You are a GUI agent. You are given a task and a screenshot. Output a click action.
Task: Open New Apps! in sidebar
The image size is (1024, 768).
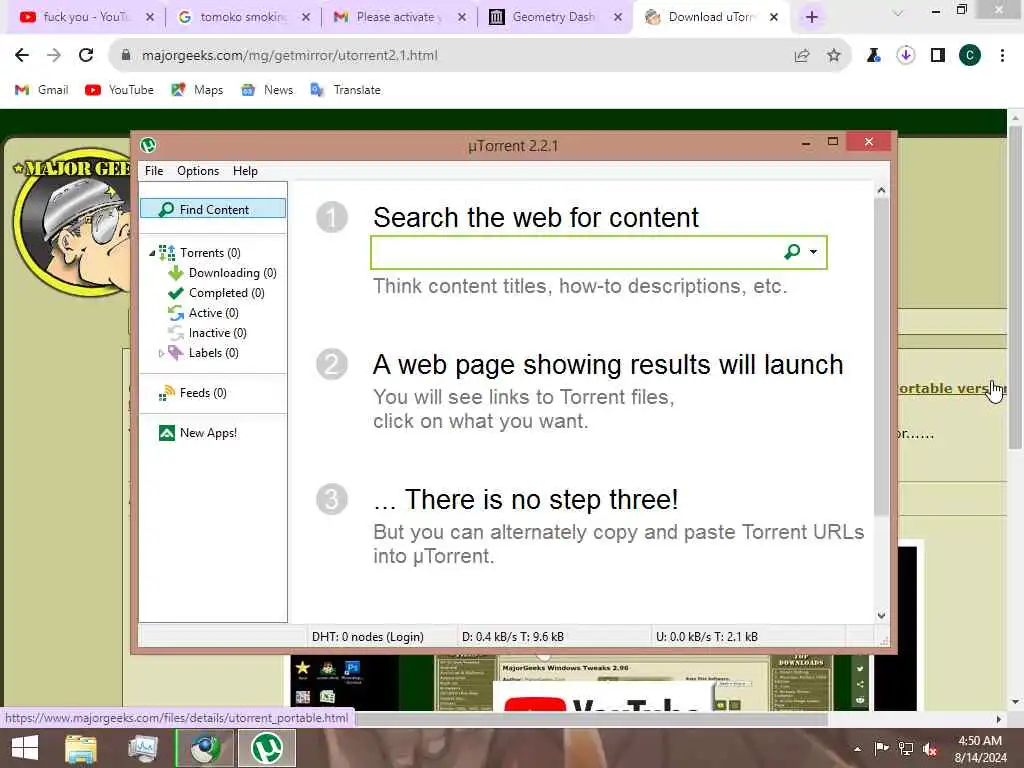[x=208, y=433]
